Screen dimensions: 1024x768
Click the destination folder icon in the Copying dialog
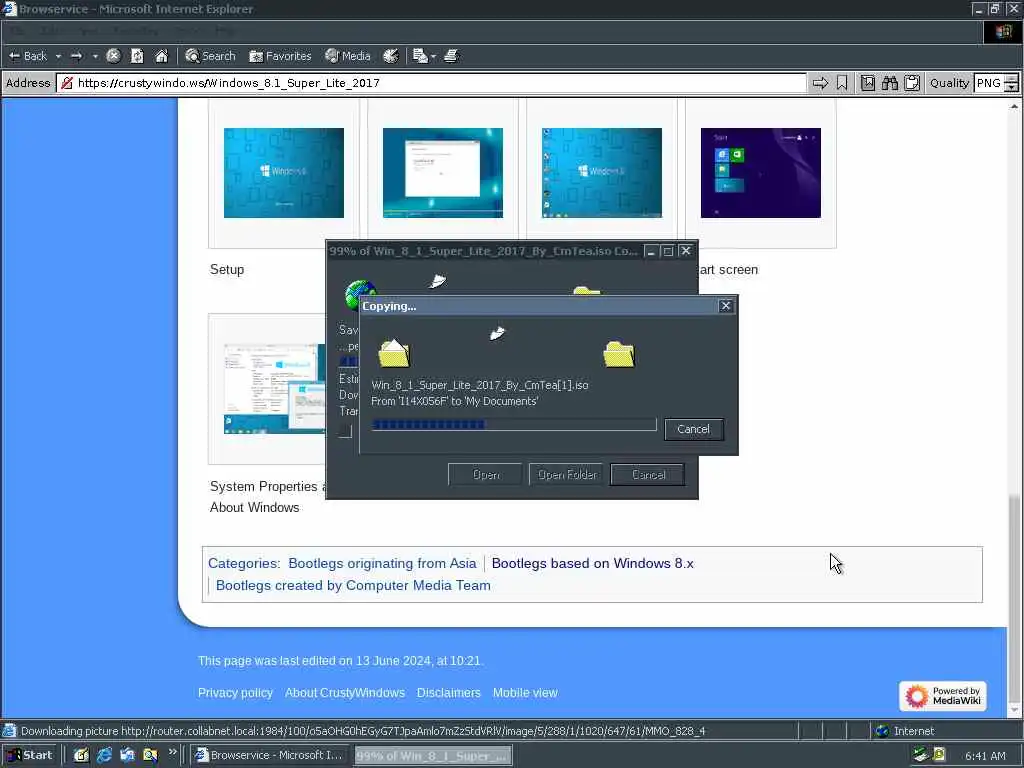618,354
